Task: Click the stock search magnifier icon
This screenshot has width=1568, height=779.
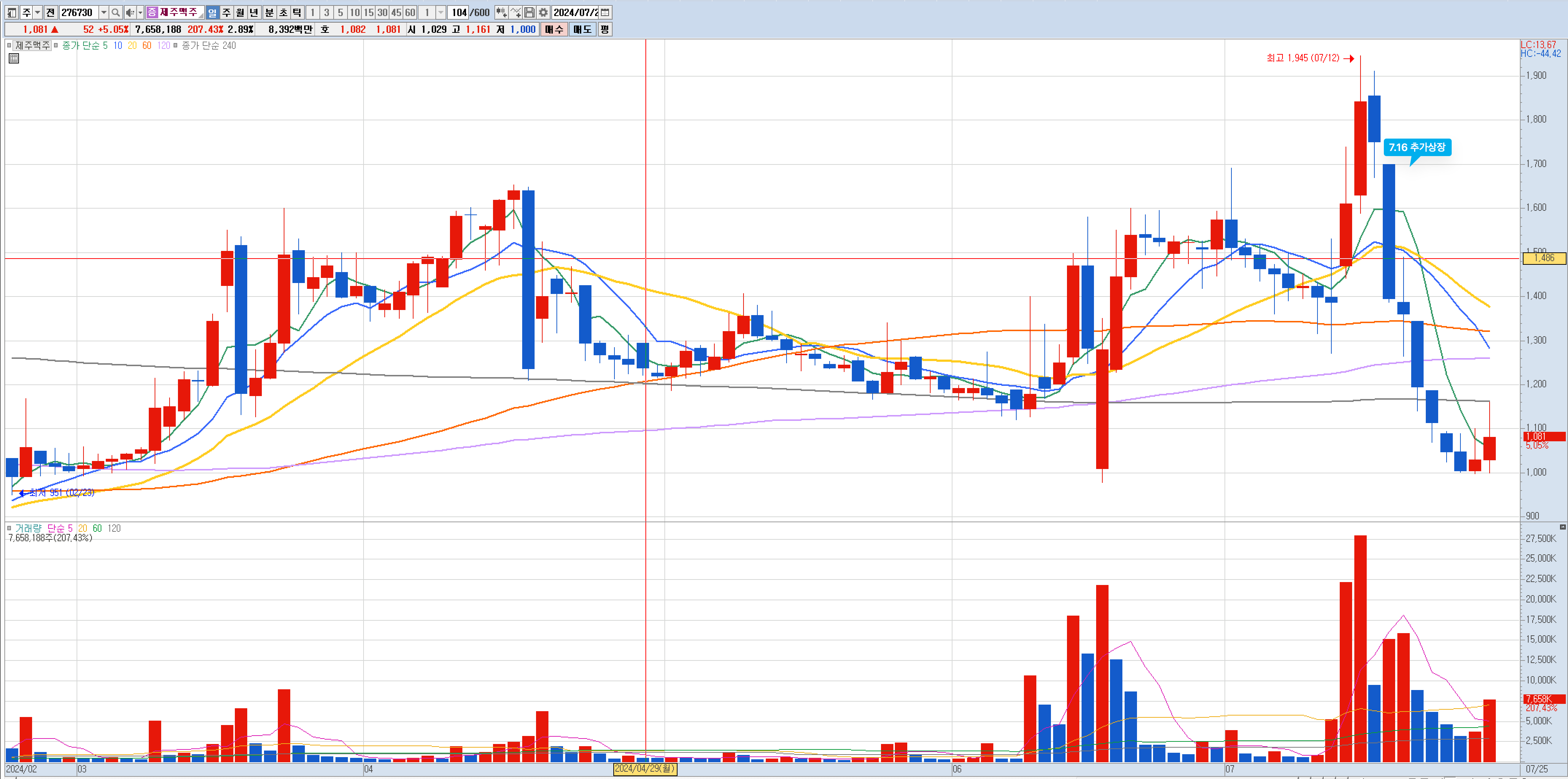Action: coord(116,12)
